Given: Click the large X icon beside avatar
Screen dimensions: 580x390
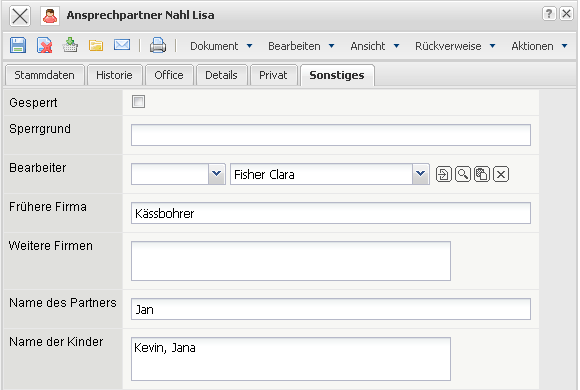Looking at the screenshot, I should [x=20, y=16].
